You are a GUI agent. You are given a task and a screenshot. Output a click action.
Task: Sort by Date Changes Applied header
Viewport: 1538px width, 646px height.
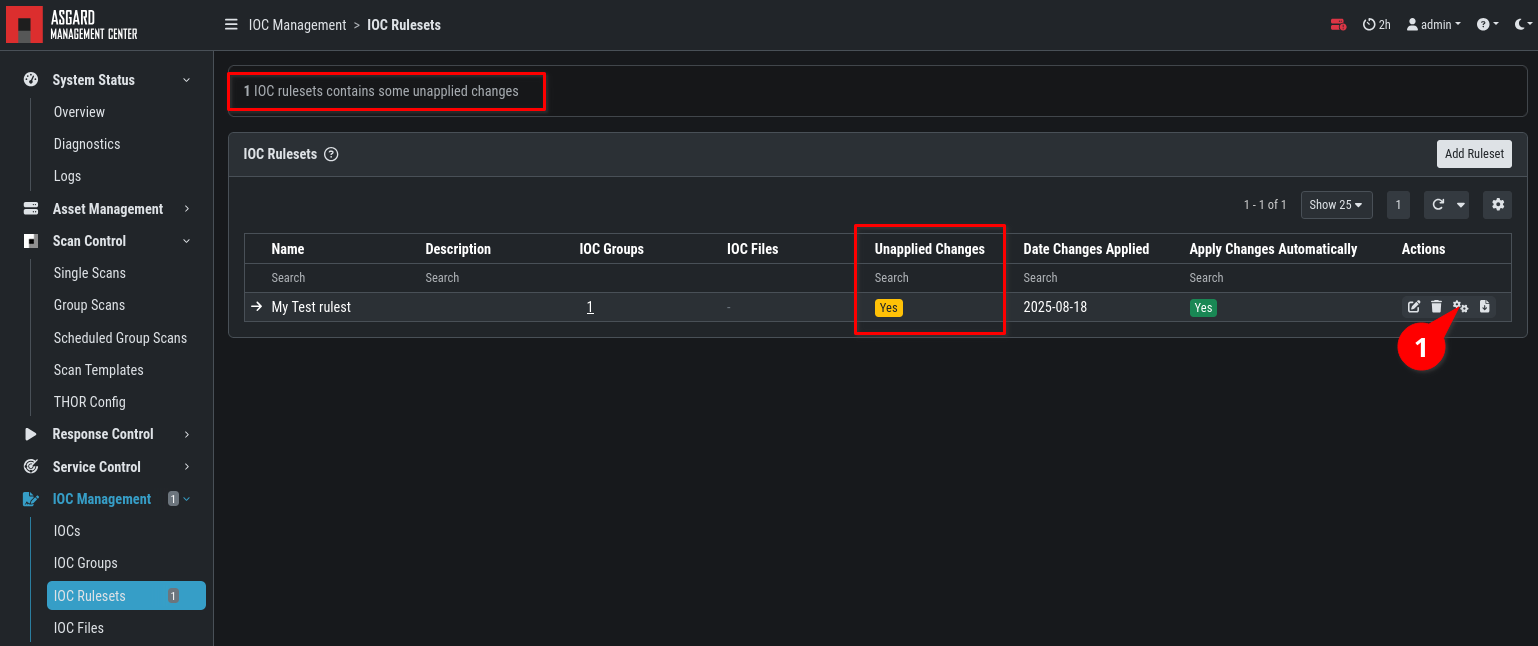point(1086,249)
